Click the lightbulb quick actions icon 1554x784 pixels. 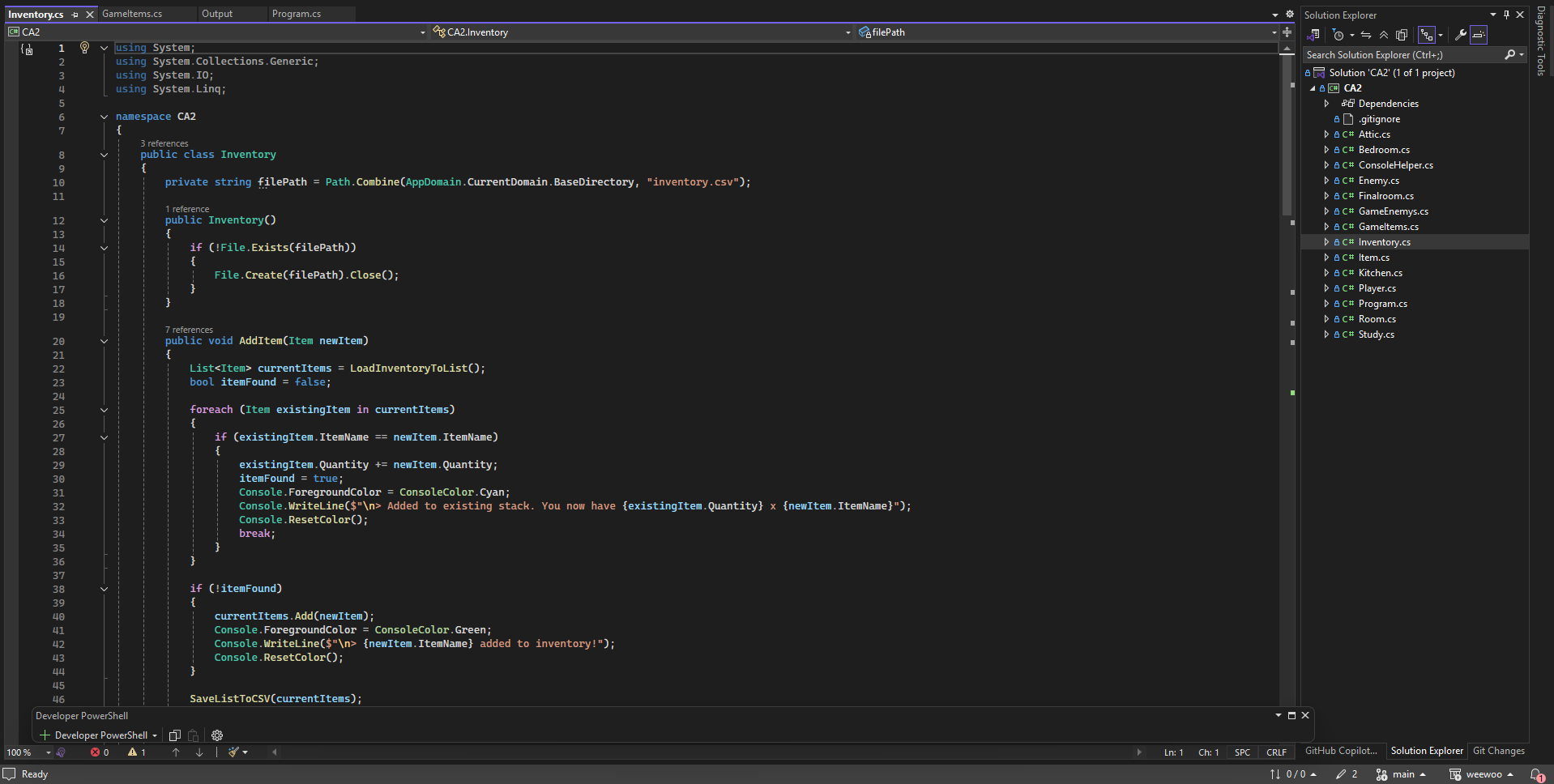click(x=84, y=48)
